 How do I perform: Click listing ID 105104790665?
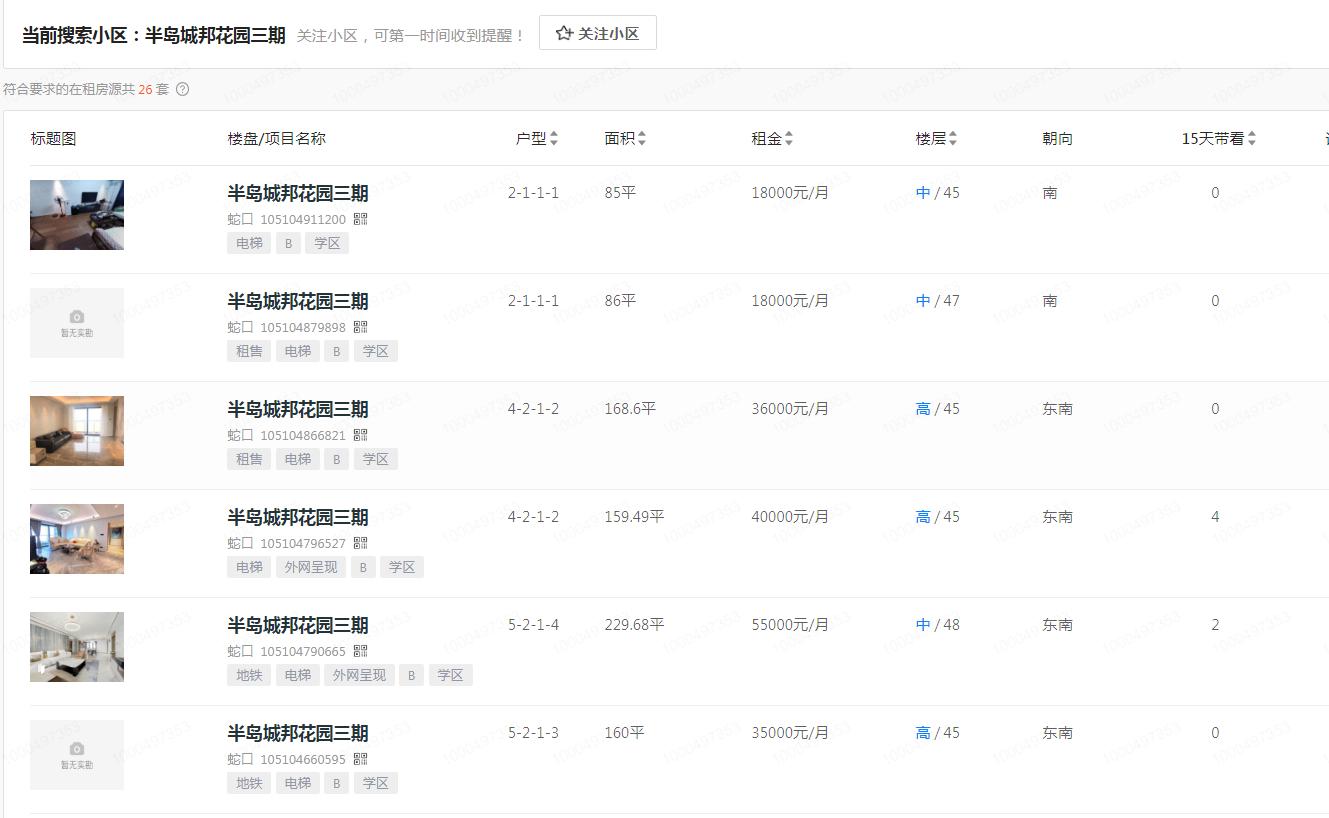303,651
